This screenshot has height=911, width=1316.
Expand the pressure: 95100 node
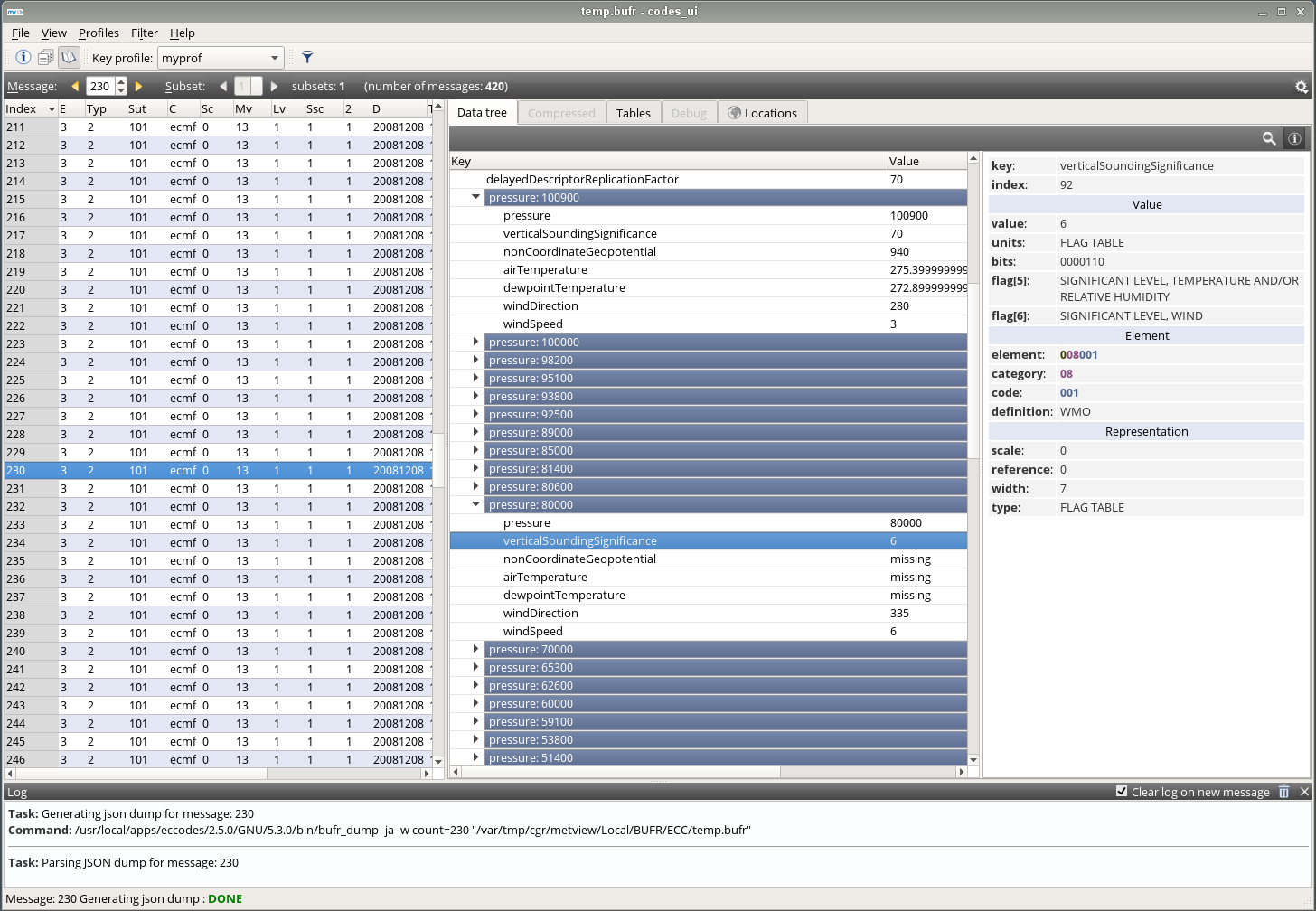[x=475, y=378]
